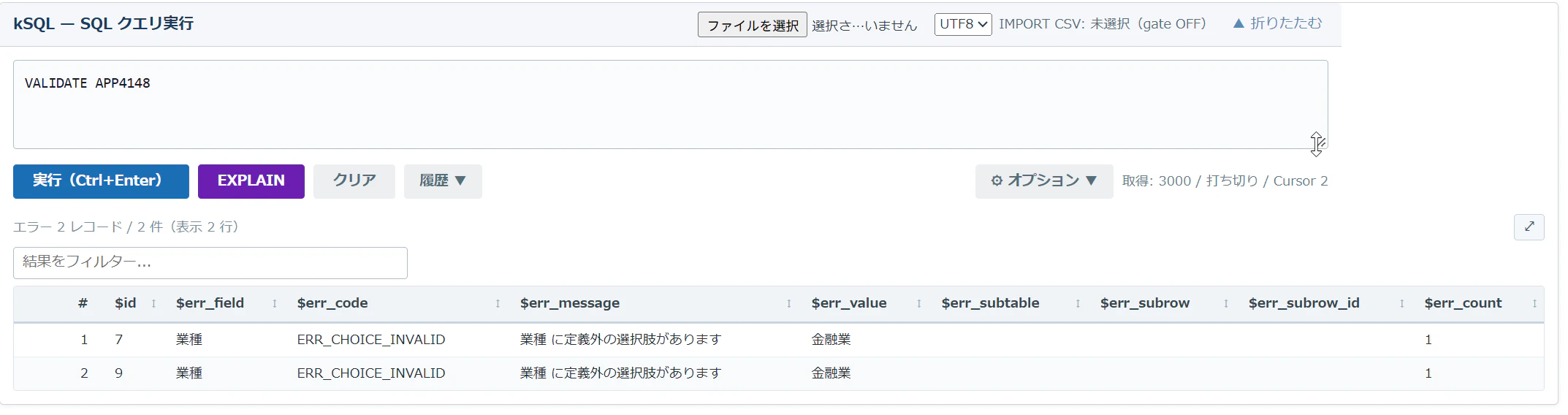Click the $err_subtable column header label
The width and height of the screenshot is (1568, 415).
990,303
